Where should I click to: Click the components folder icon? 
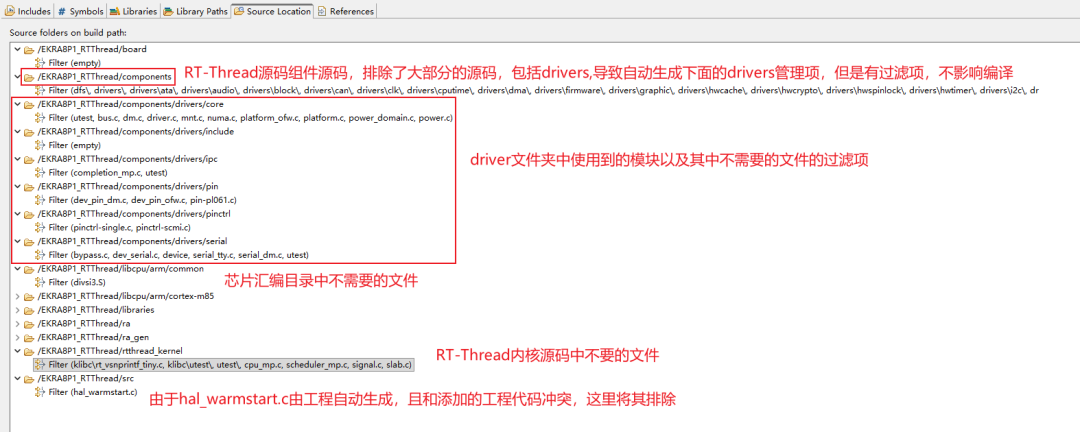(29, 76)
